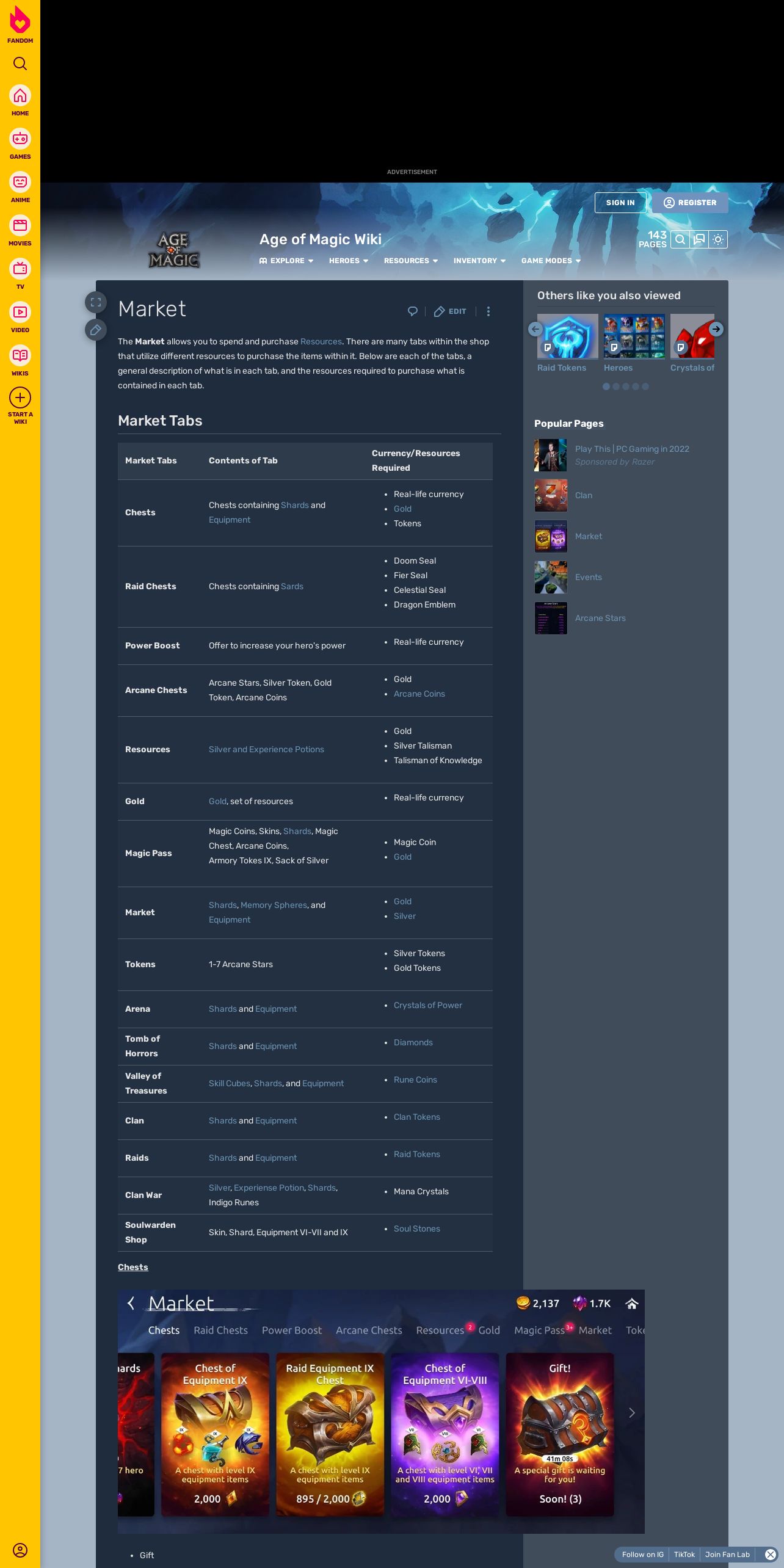Open Clan Tokens link
The height and width of the screenshot is (1568, 784).
pos(417,1117)
